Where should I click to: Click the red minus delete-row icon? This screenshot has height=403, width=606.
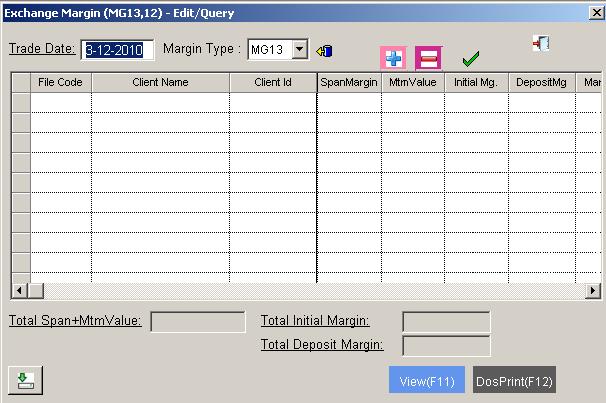(x=428, y=58)
